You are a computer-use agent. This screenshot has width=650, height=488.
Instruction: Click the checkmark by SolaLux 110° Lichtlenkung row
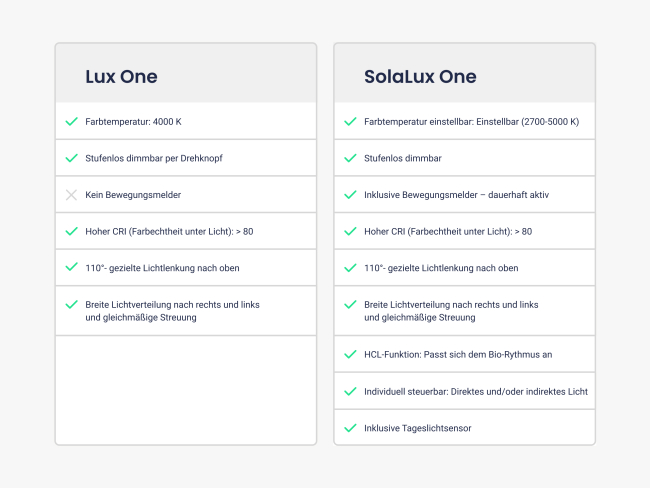coord(350,267)
